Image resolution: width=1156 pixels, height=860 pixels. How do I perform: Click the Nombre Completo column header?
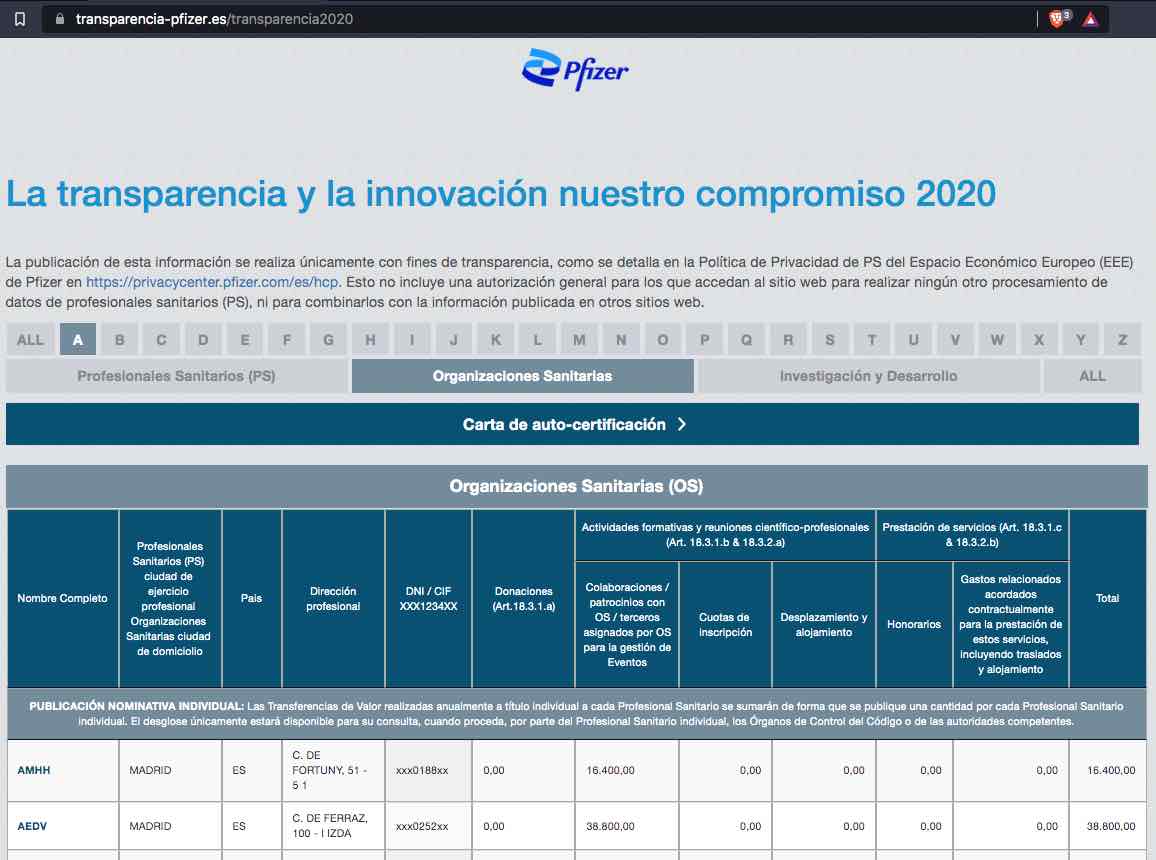[x=63, y=598]
